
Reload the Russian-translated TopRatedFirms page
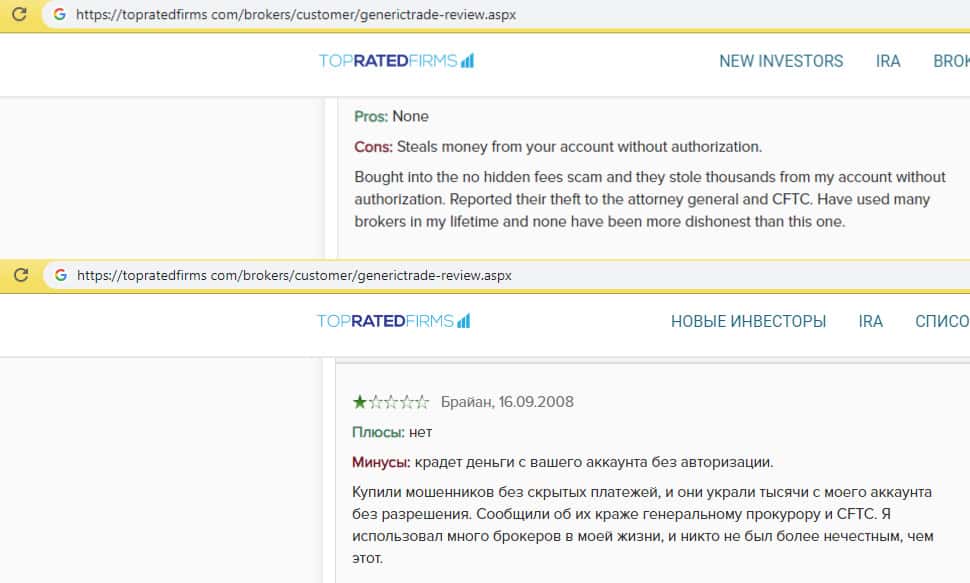pyautogui.click(x=19, y=275)
